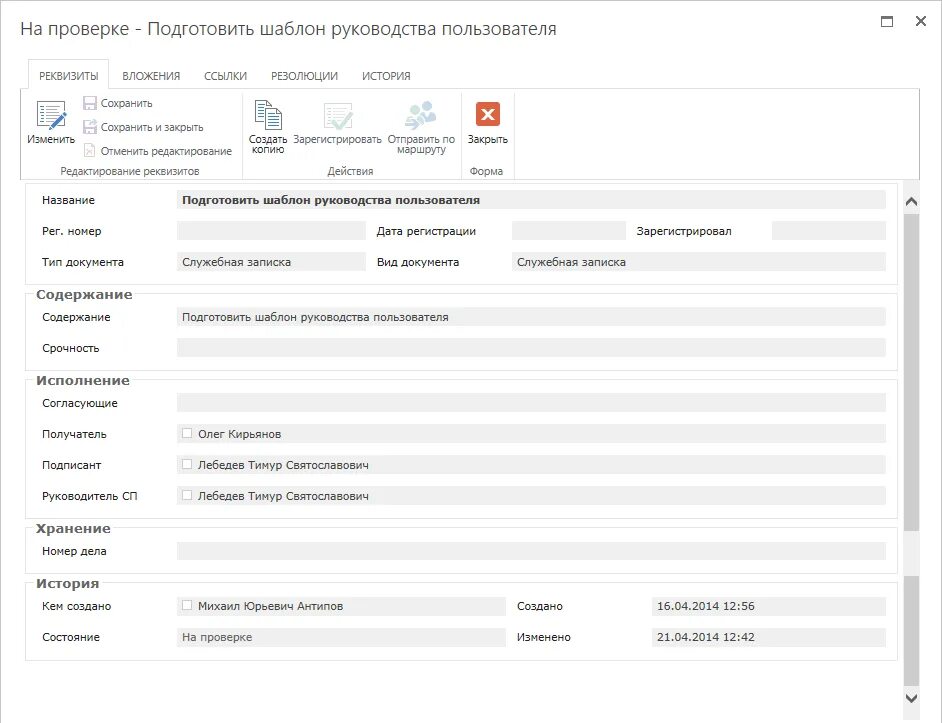Click Лебедев Тимур Святославович in the Подписант row
Image resolution: width=942 pixels, height=723 pixels.
(x=283, y=465)
